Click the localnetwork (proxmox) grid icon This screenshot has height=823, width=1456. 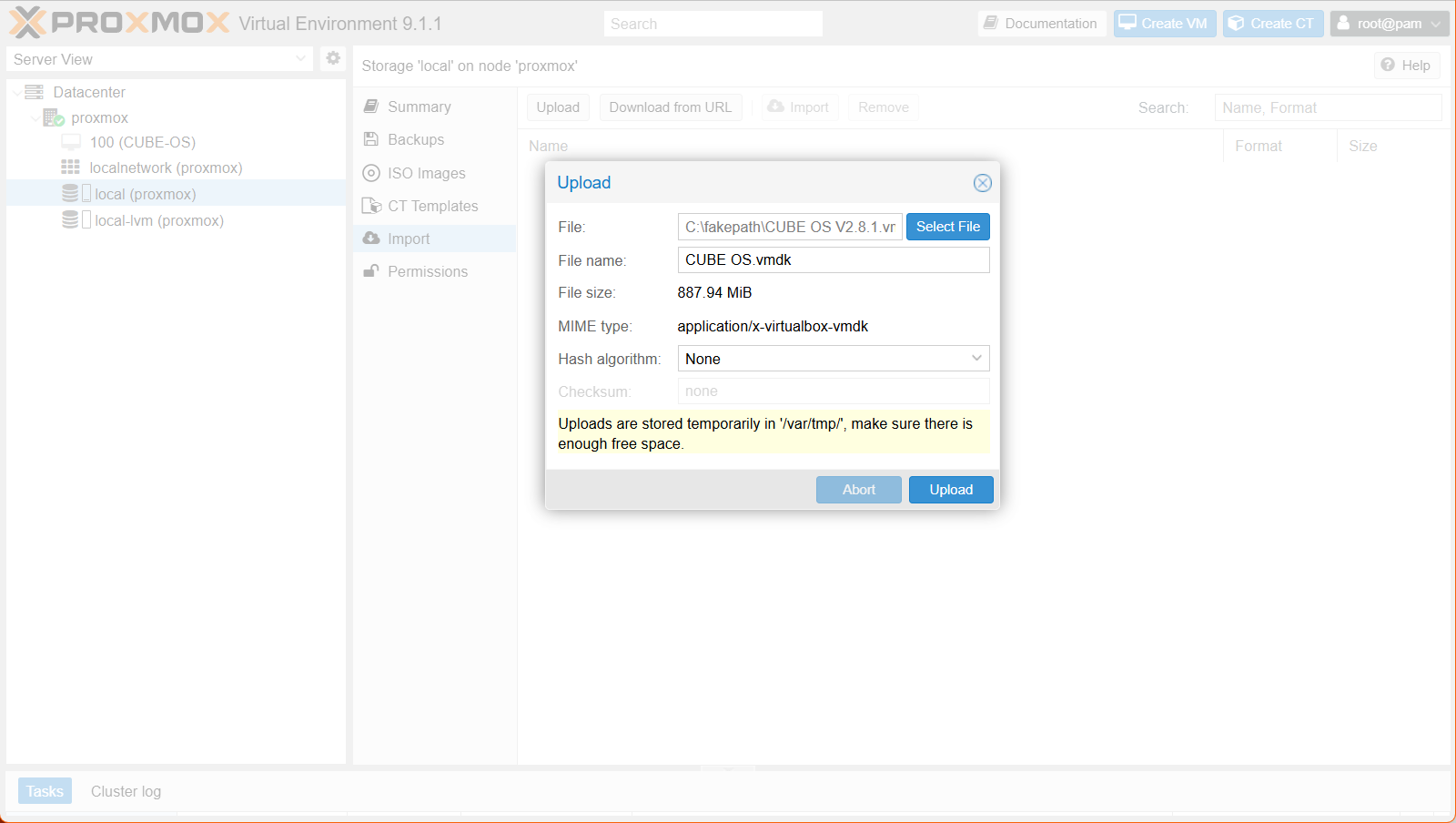[x=71, y=168]
